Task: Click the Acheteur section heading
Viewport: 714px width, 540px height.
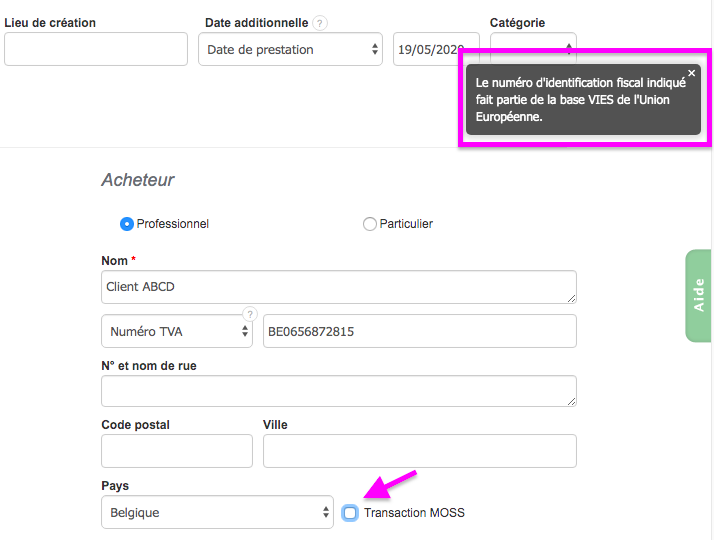Action: pos(138,180)
